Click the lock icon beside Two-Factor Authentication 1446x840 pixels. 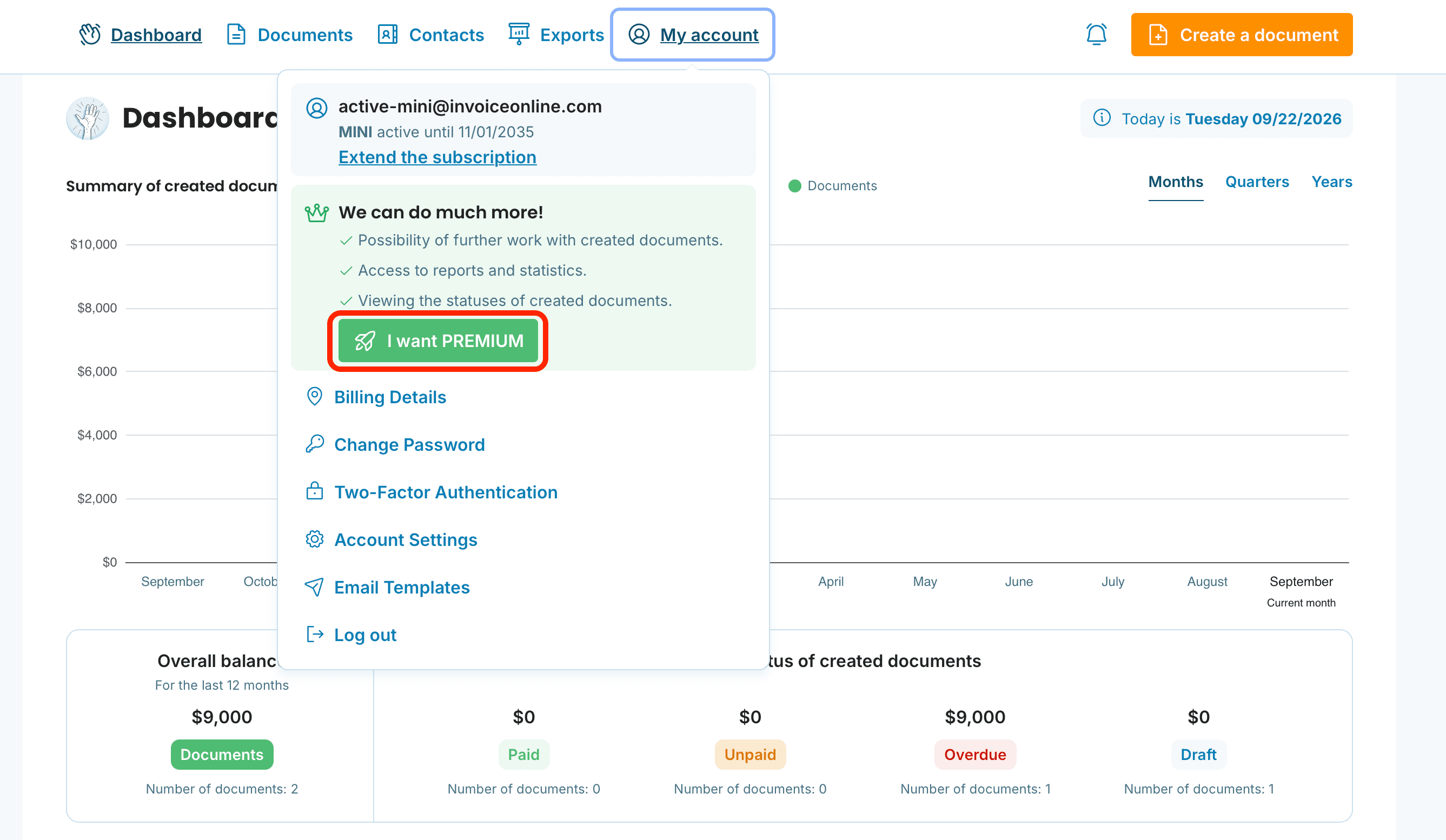click(x=314, y=491)
